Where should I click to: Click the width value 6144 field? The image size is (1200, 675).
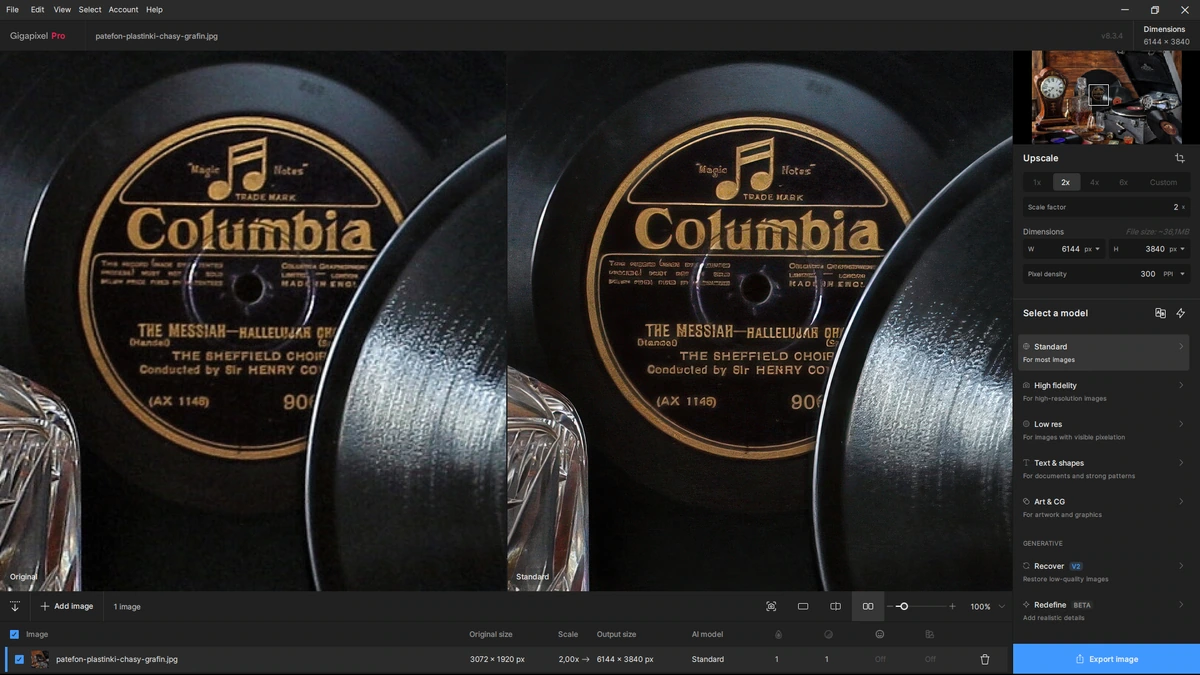1070,249
